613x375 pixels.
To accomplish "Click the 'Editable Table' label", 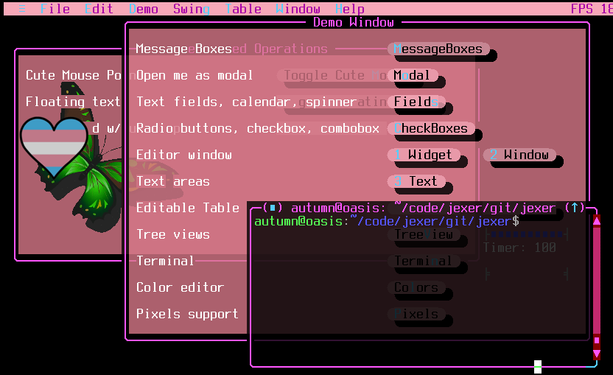I will click(188, 208).
